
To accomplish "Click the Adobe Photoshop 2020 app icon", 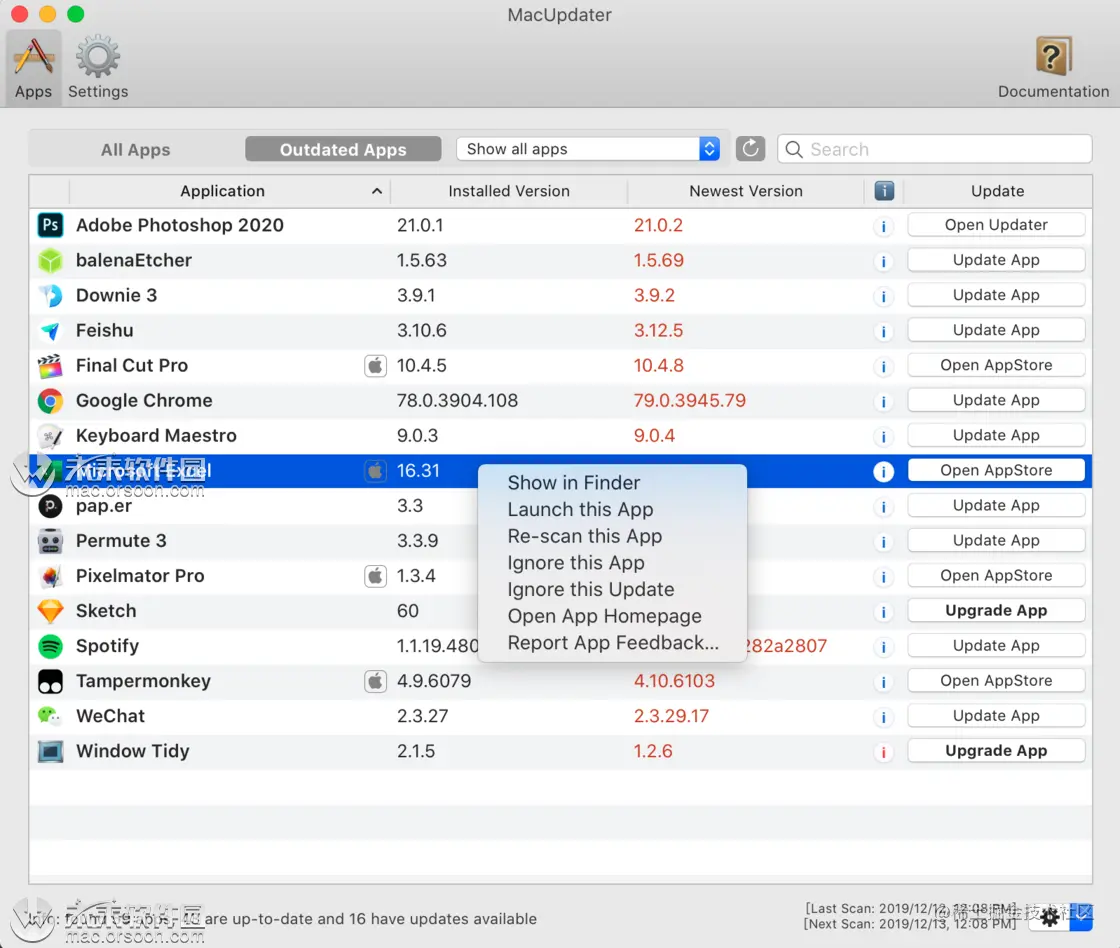I will [x=50, y=225].
